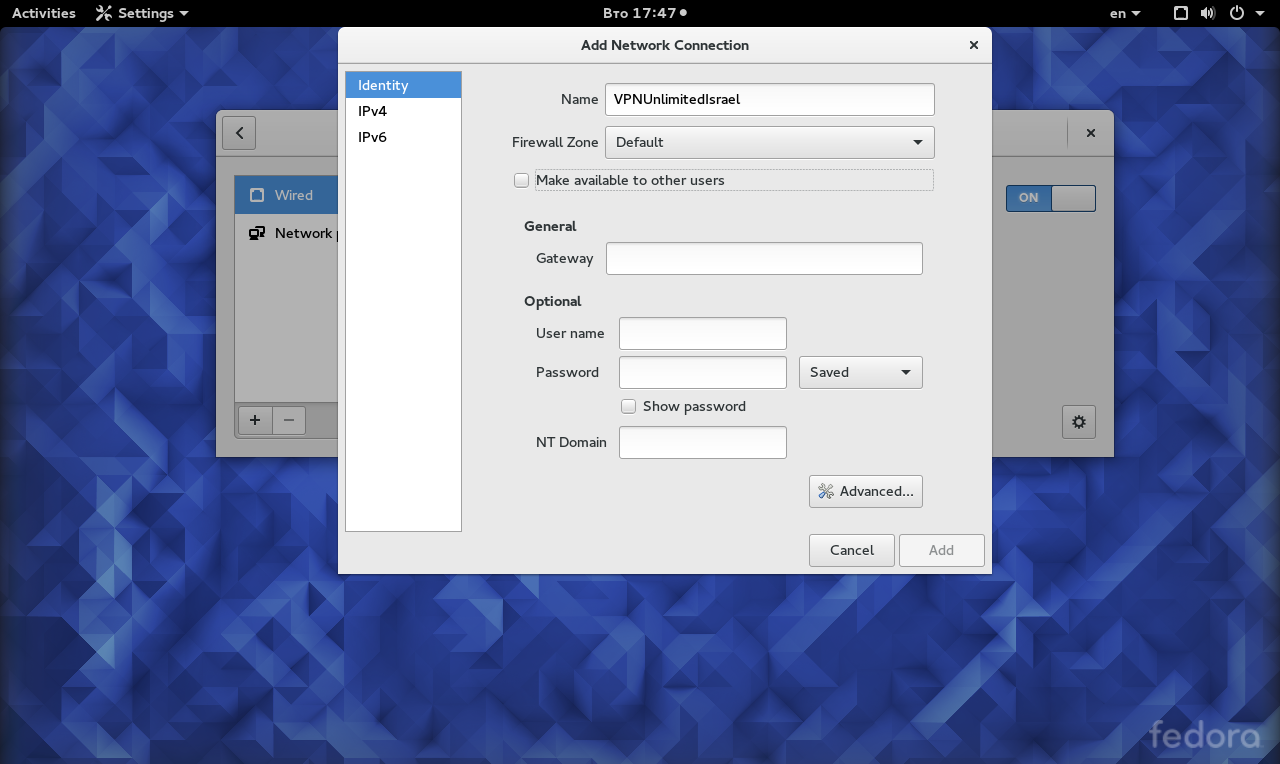Click the Password input field
The image size is (1280, 764).
[703, 372]
